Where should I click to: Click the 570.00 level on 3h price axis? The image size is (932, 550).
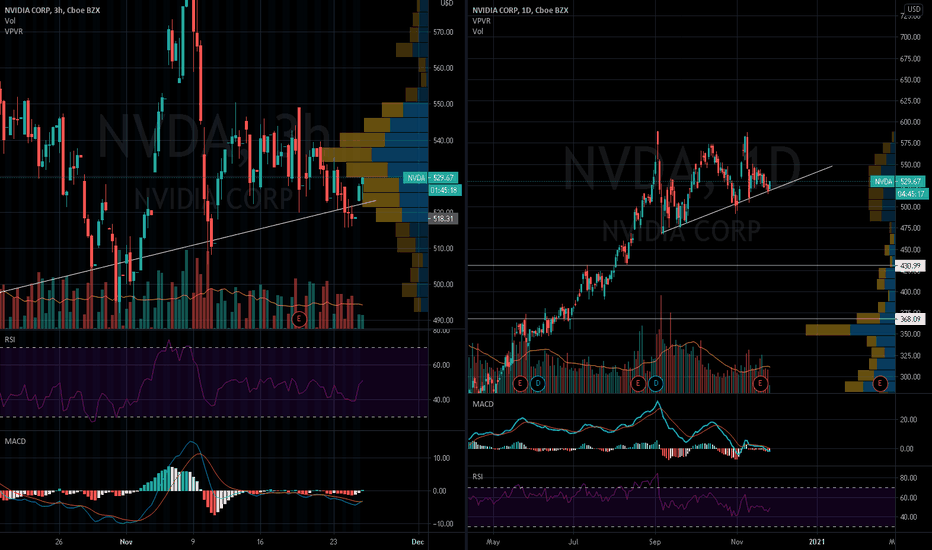coord(443,32)
